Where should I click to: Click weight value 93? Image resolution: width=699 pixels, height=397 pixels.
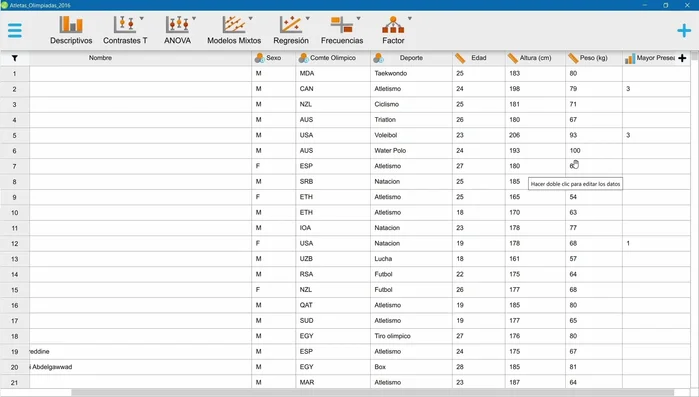(594, 135)
